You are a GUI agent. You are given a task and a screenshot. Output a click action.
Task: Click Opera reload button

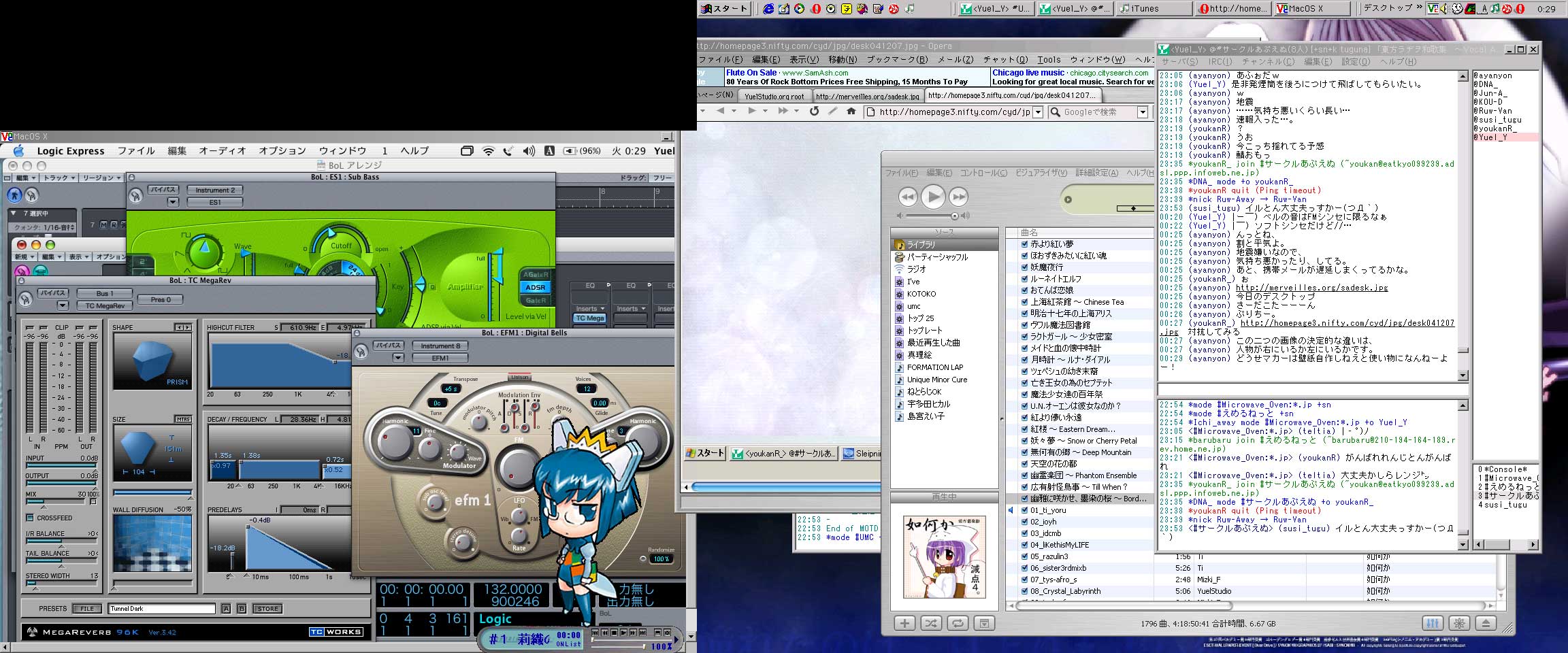tap(814, 111)
